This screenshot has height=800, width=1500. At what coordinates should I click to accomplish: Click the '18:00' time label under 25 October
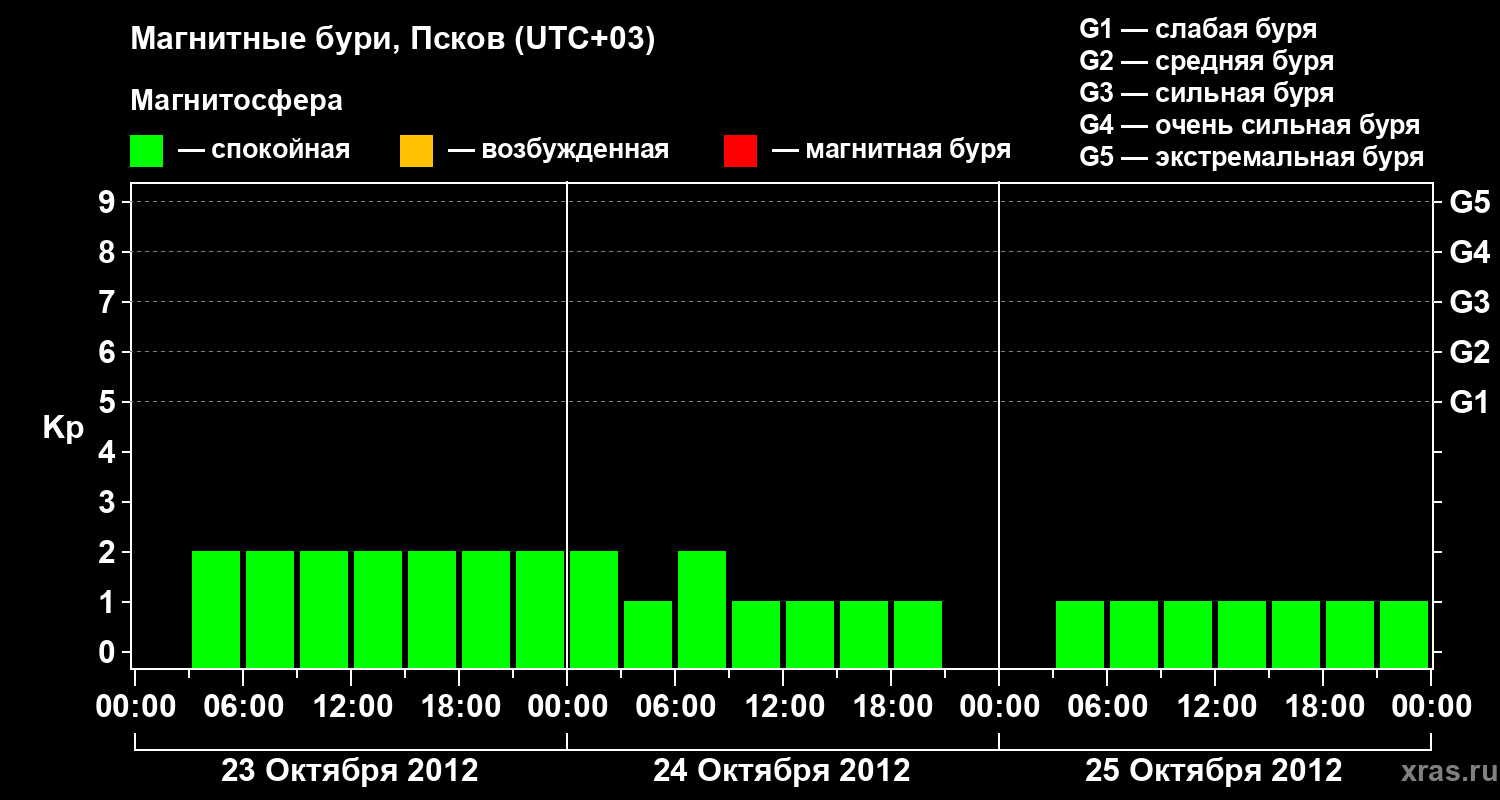coord(1323,707)
